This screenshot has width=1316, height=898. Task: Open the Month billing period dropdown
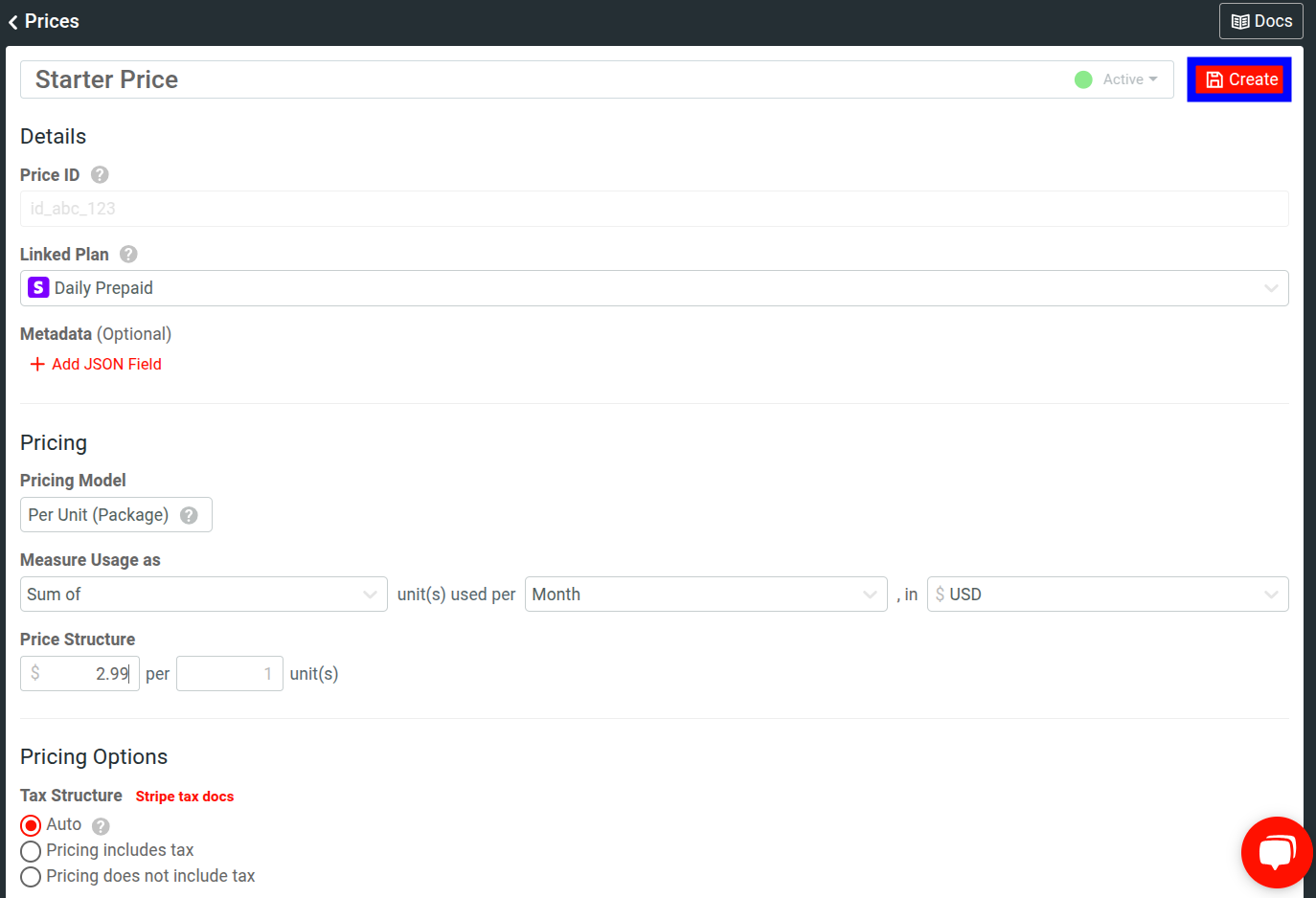[x=870, y=594]
